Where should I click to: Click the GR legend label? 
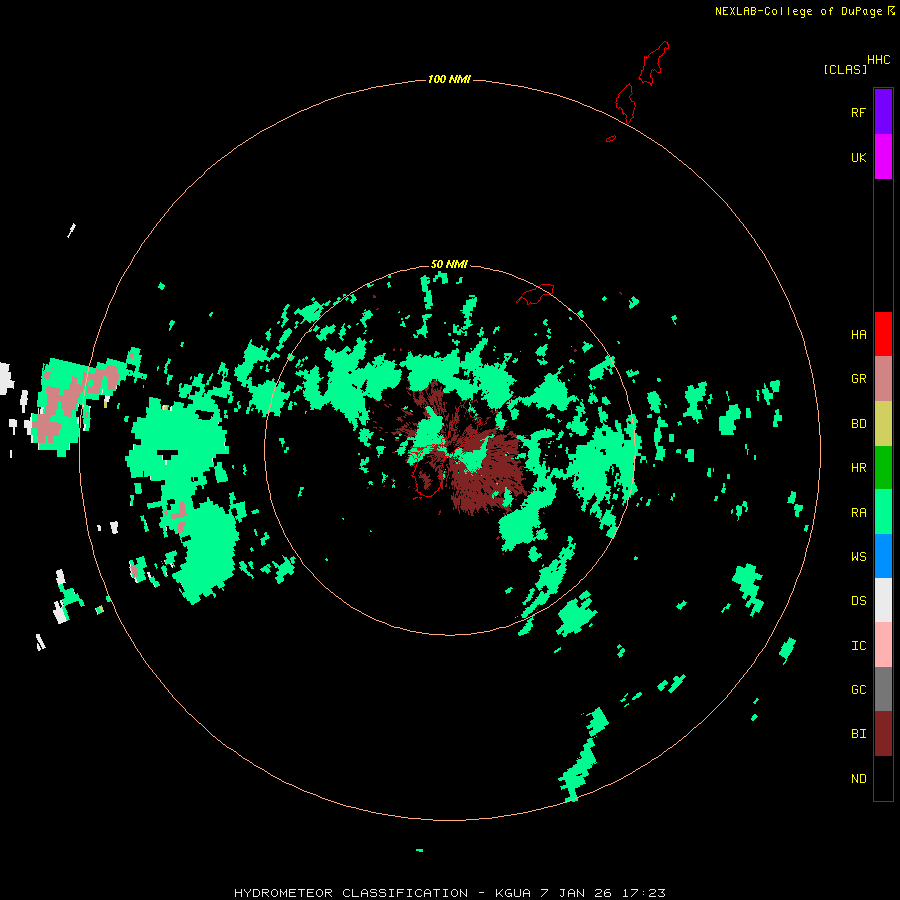coord(859,379)
